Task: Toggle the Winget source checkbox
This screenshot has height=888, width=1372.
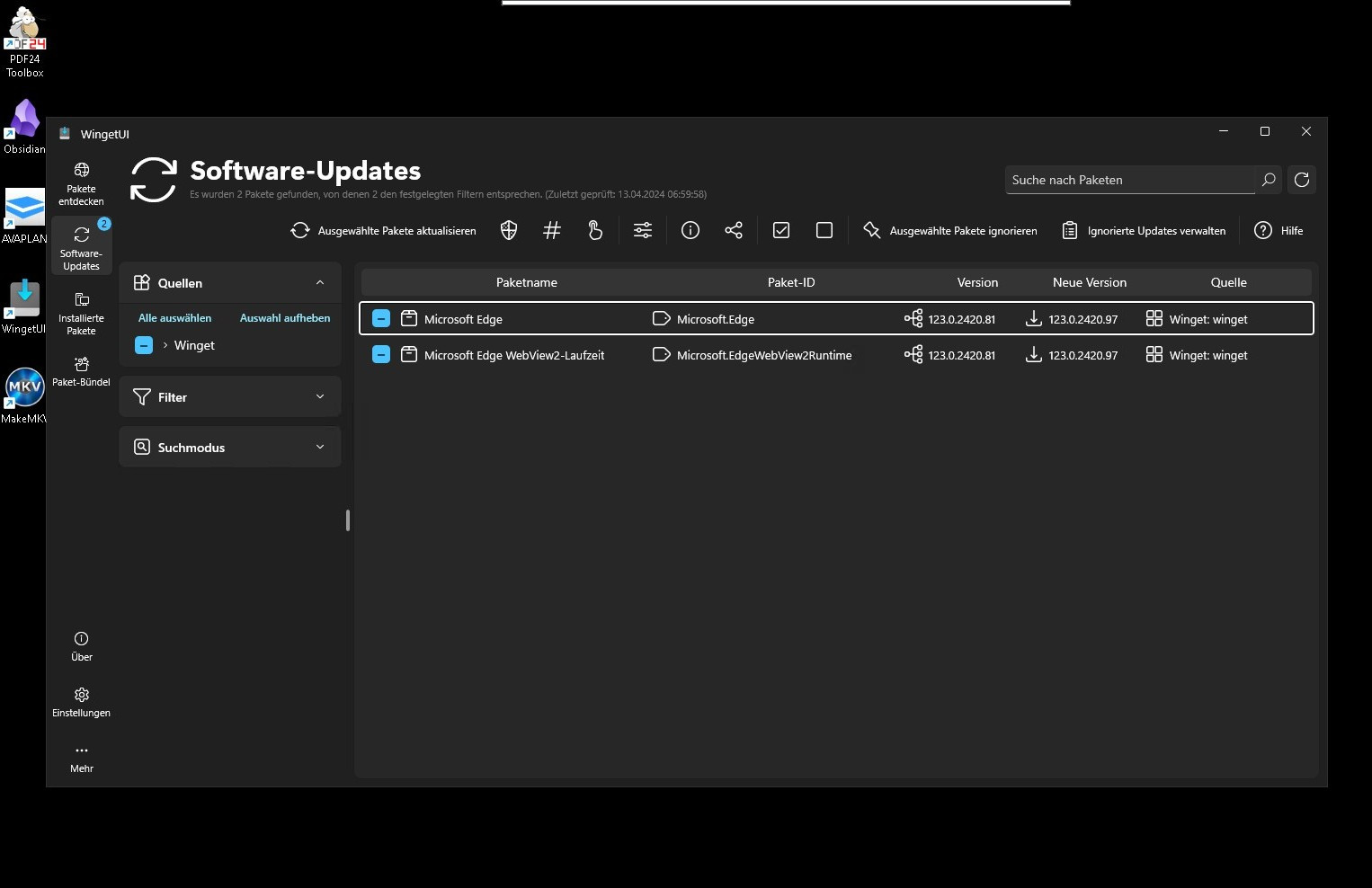Action: click(x=144, y=345)
